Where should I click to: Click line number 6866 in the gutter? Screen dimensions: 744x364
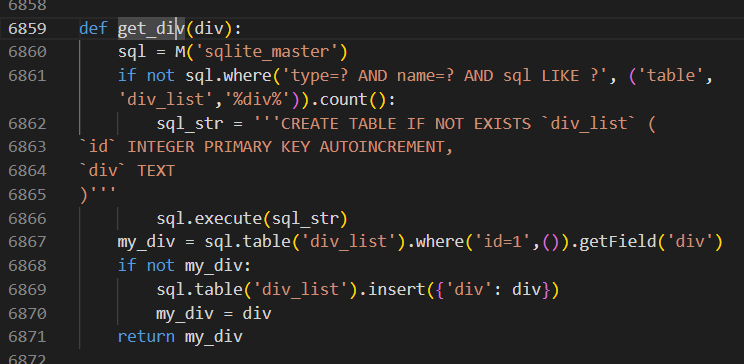pos(27,218)
